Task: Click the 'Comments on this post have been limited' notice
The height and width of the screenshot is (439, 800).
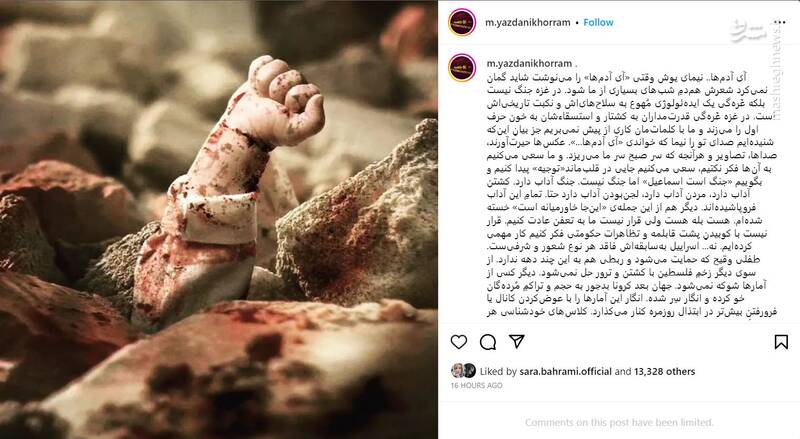Action: tap(619, 422)
